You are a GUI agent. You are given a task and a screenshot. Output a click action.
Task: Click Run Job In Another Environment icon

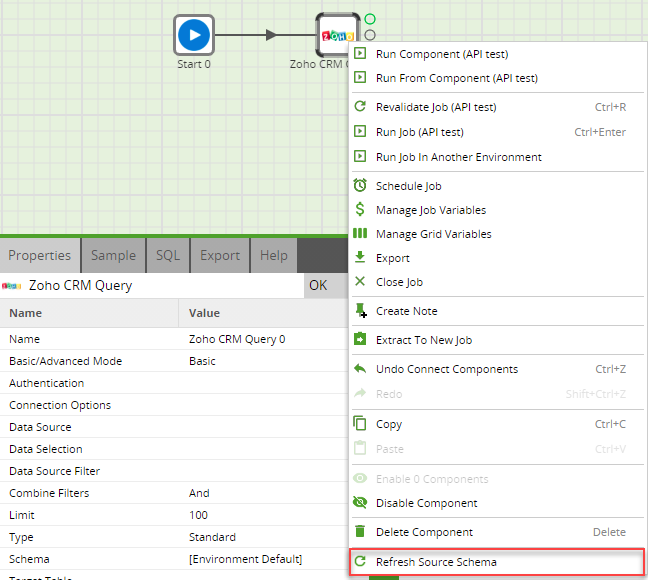pos(360,156)
